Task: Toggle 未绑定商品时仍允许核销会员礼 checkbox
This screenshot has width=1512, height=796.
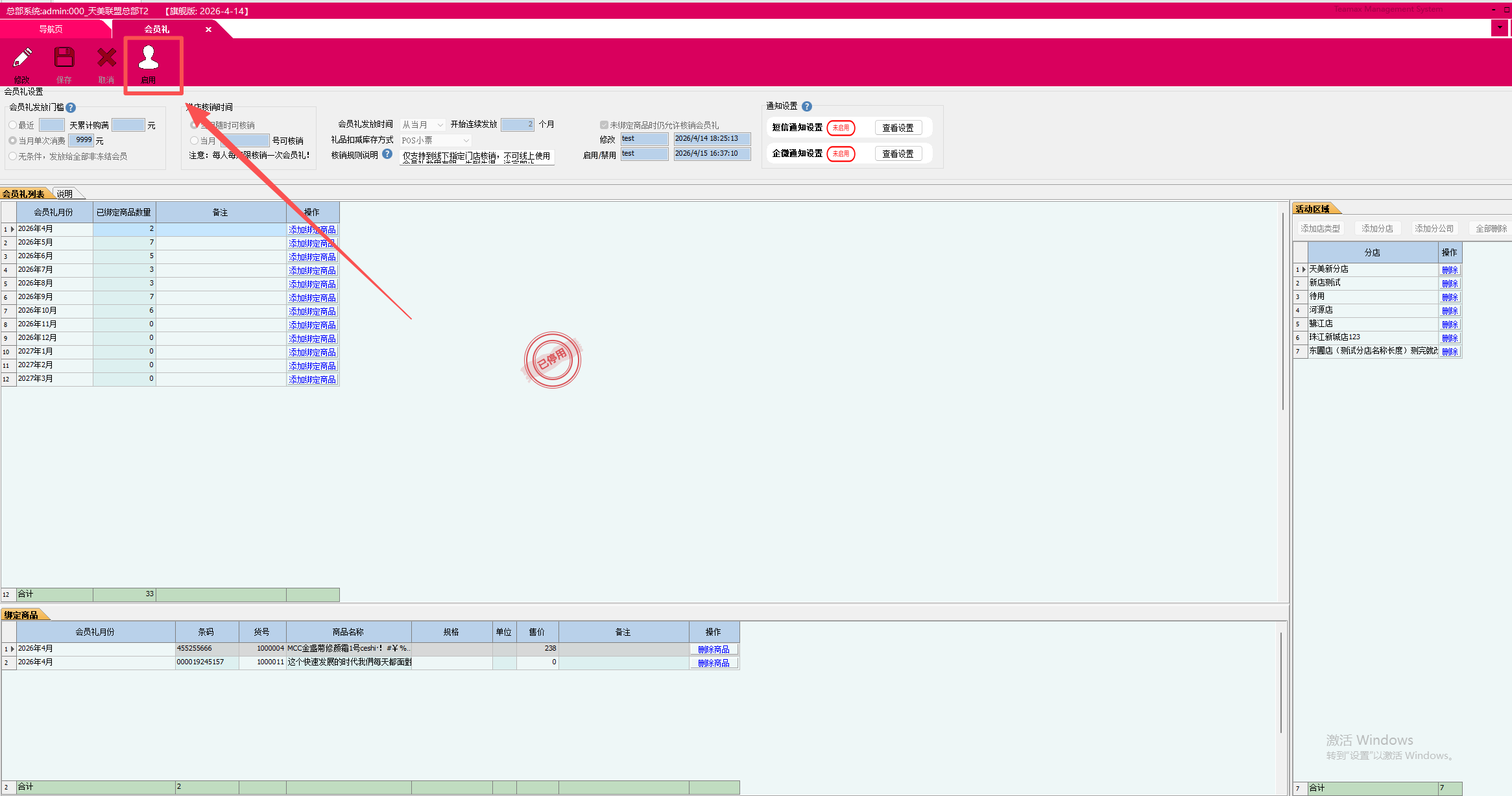Action: [604, 125]
